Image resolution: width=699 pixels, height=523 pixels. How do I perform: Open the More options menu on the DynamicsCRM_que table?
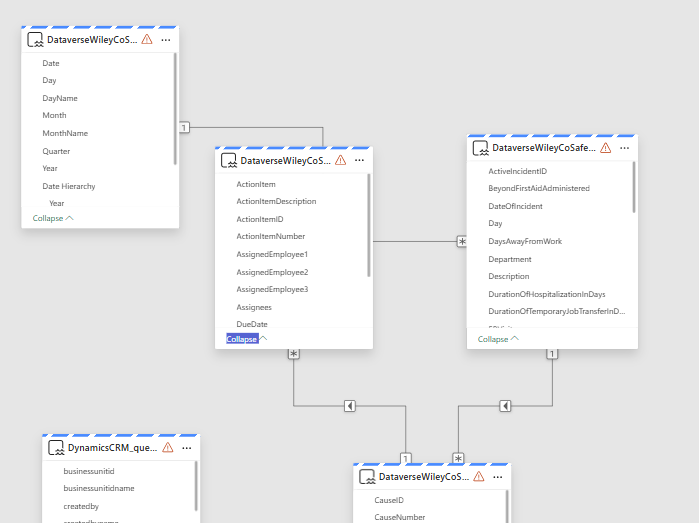coord(187,448)
